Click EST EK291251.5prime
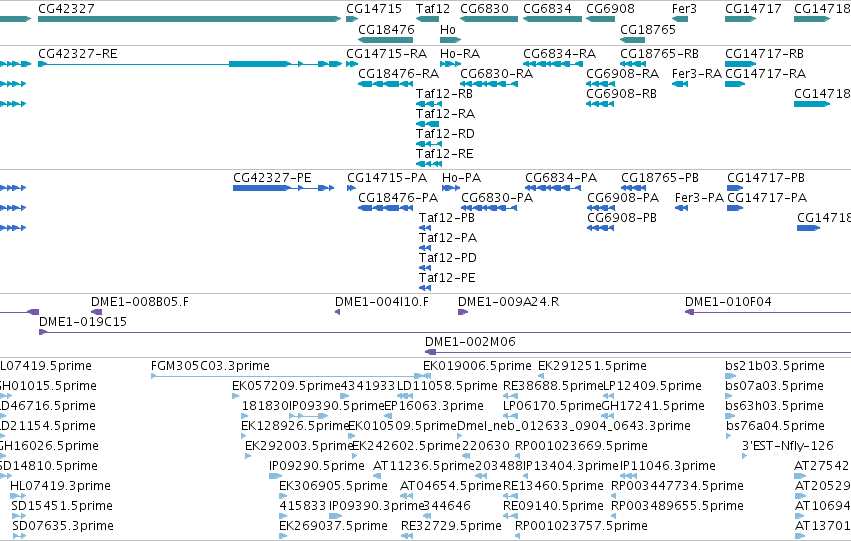The width and height of the screenshot is (851, 541). tap(592, 366)
